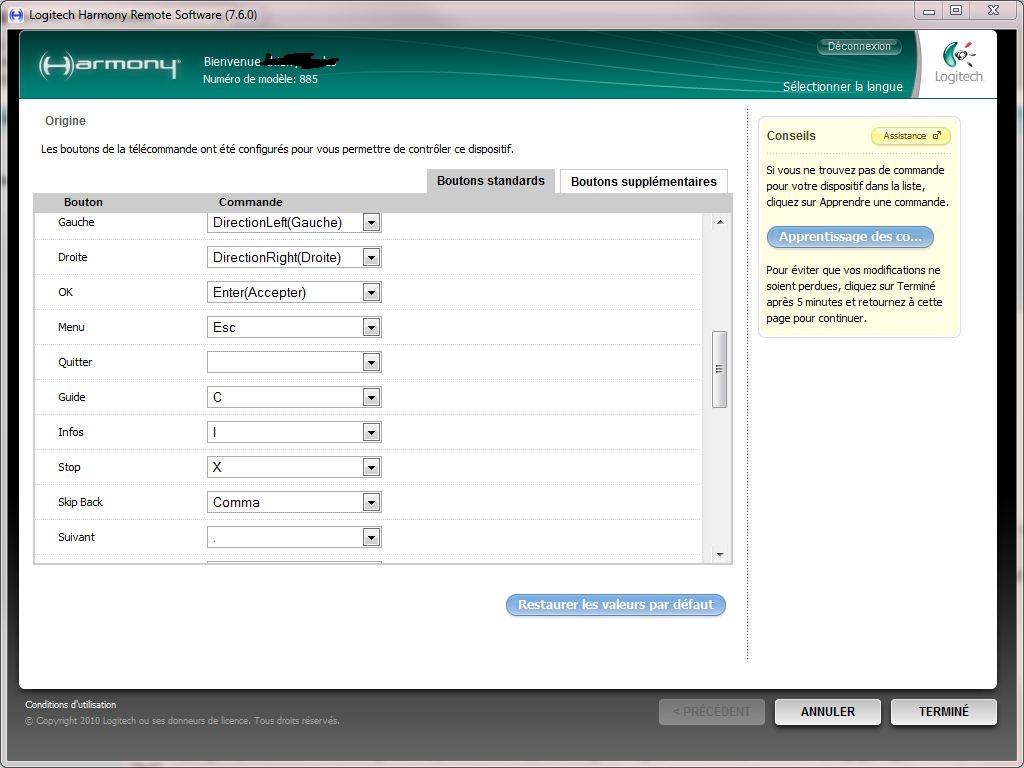Open the Gauche command dropdown arrow
This screenshot has height=768, width=1024.
click(371, 223)
